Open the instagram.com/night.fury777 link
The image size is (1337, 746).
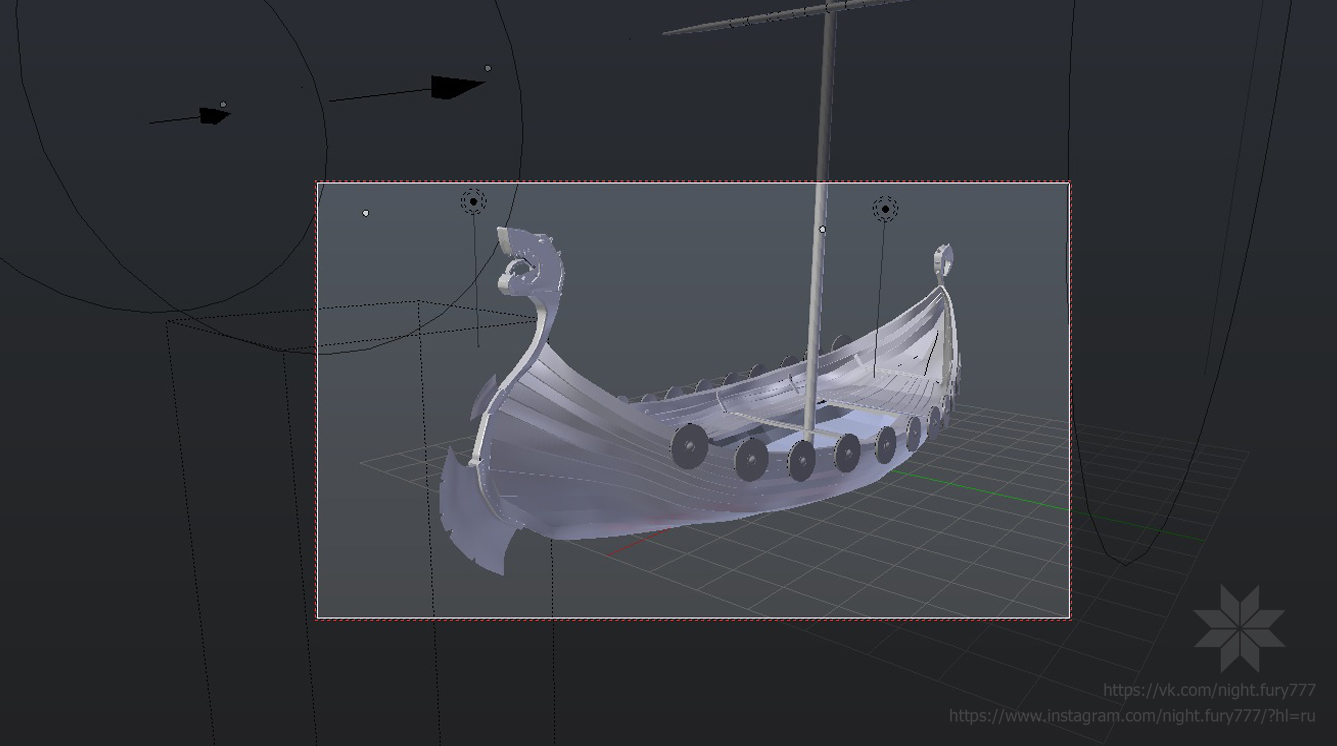pyautogui.click(x=1132, y=716)
